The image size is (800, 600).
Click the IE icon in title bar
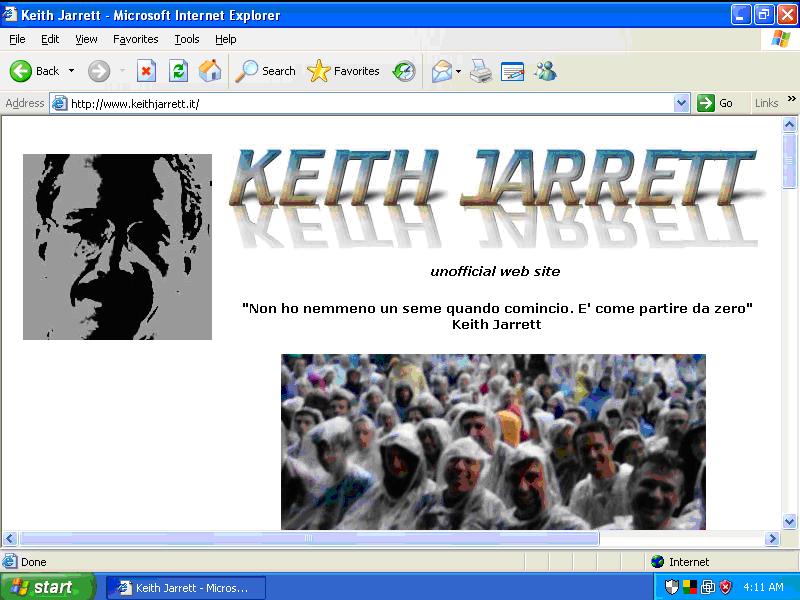pos(10,15)
